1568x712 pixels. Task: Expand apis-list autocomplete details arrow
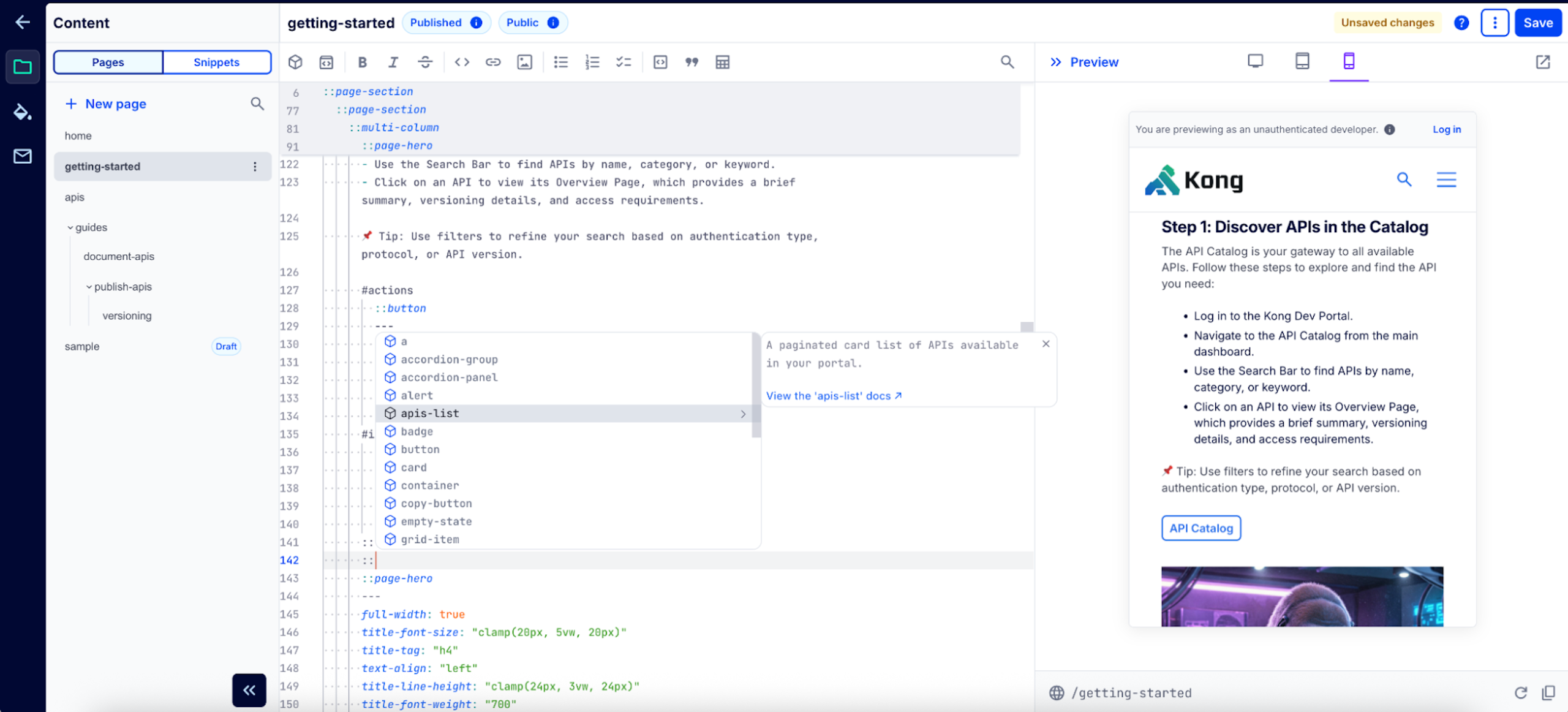pyautogui.click(x=743, y=414)
